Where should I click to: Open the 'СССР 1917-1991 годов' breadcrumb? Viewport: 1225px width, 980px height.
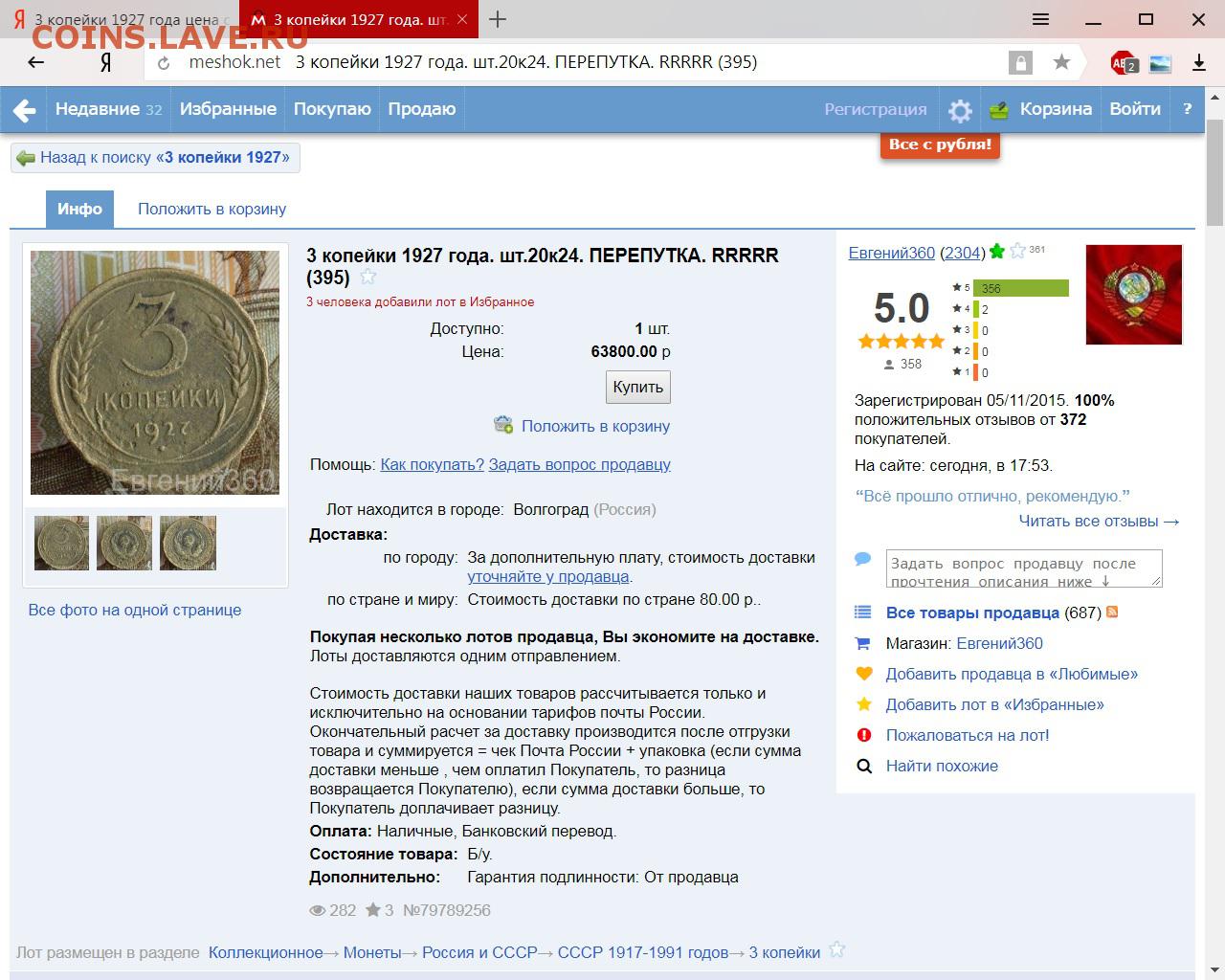[x=643, y=952]
